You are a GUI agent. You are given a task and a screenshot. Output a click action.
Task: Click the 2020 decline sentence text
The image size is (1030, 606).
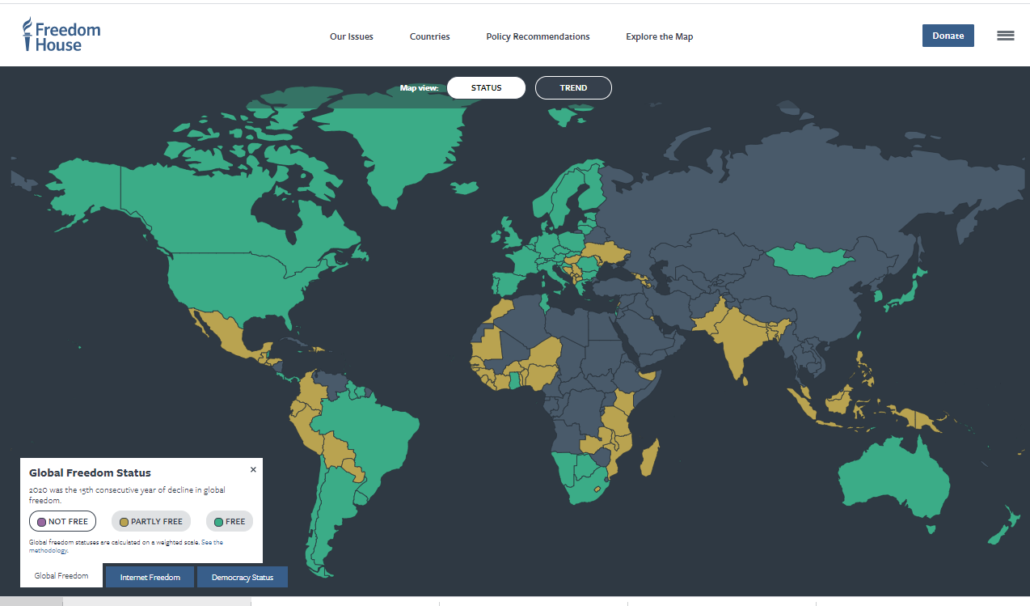[x=127, y=495]
